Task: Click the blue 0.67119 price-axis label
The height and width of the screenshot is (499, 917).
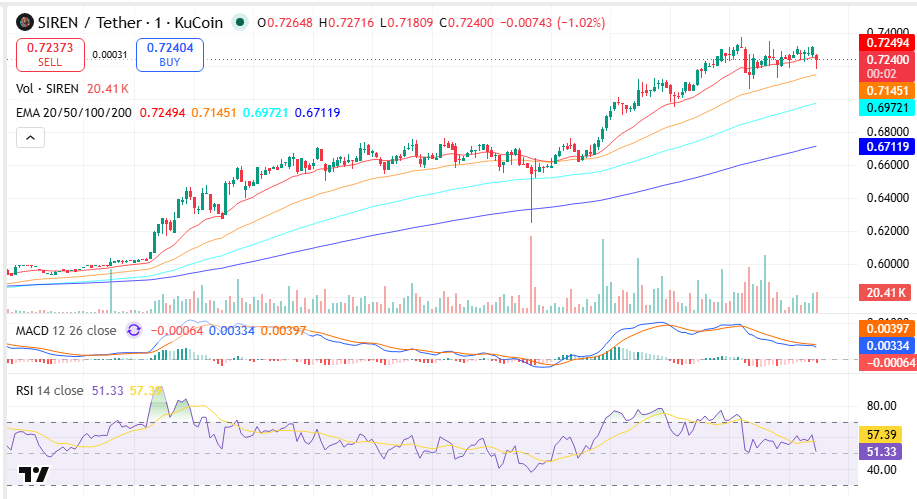Action: (x=887, y=147)
